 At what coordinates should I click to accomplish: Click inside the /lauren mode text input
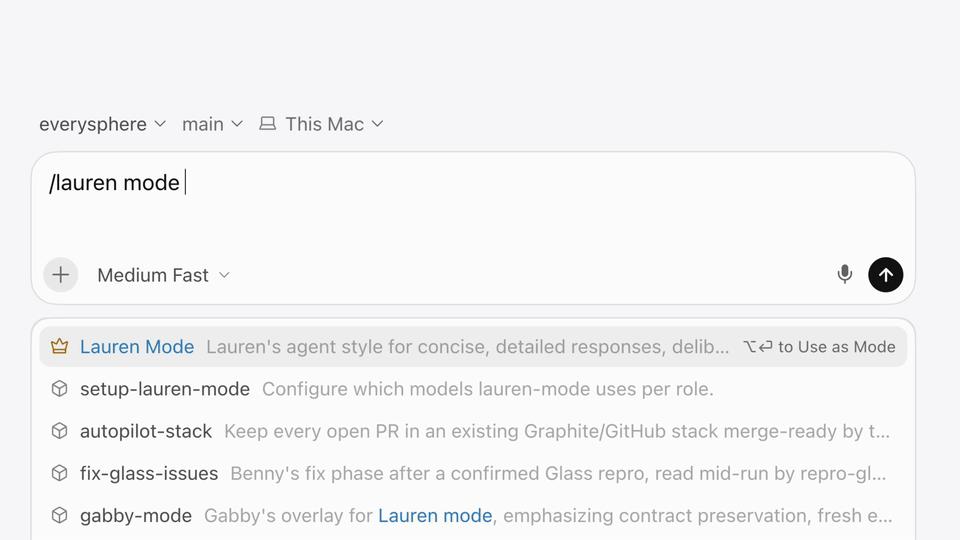[x=473, y=202]
